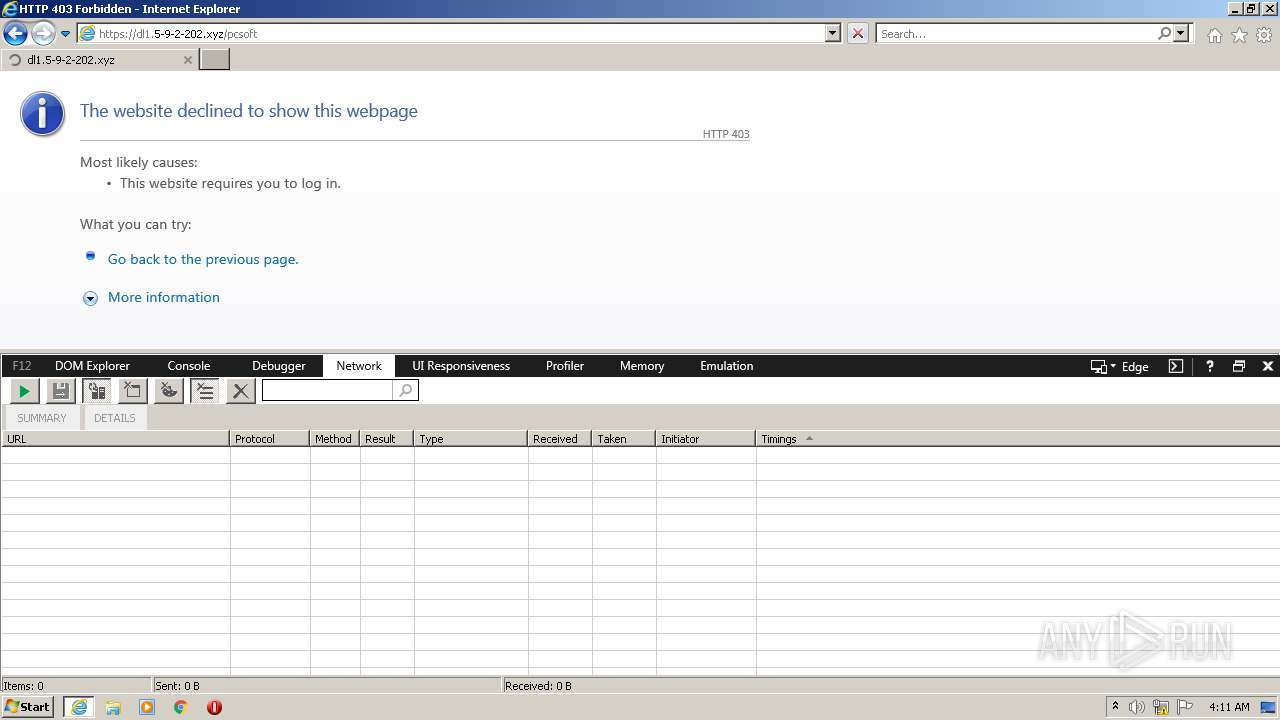Click the red Opera taskbar icon
Viewport: 1280px width, 720px height.
coord(214,707)
